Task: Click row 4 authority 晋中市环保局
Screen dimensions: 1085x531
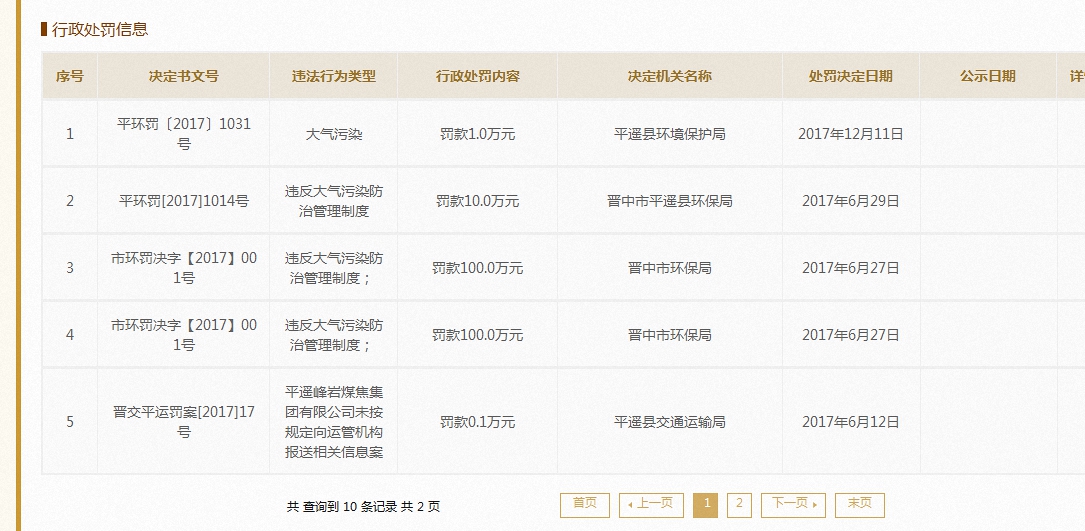Action: pyautogui.click(x=670, y=335)
